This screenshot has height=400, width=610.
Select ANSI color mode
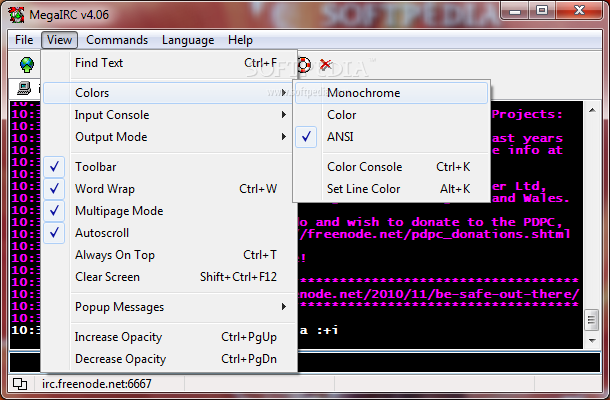[391, 137]
